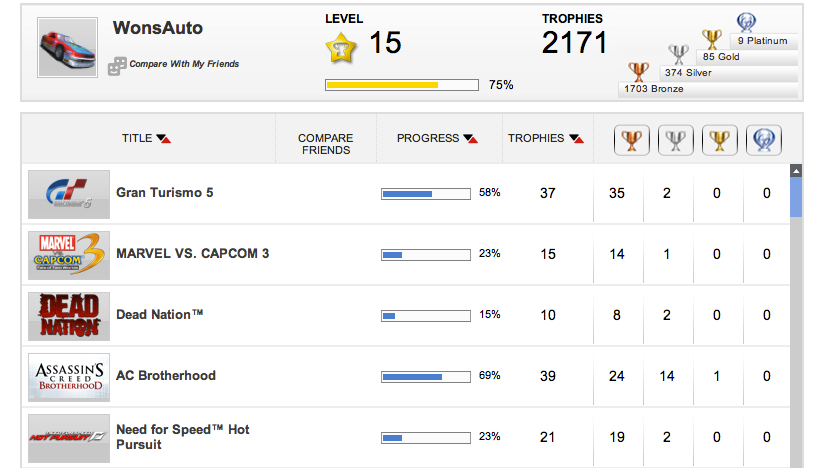Click the Gran Turismo 5 progress bar

[x=426, y=193]
